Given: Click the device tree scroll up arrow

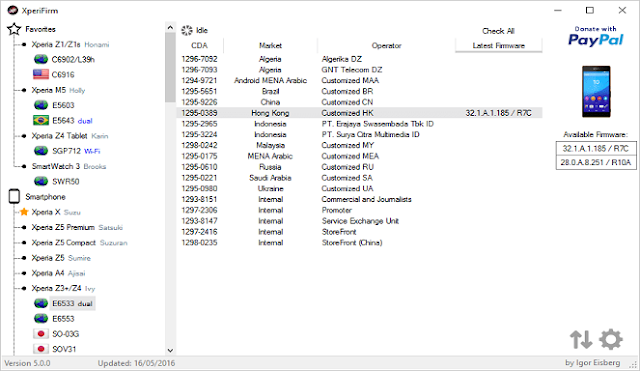Looking at the screenshot, I should coord(170,27).
